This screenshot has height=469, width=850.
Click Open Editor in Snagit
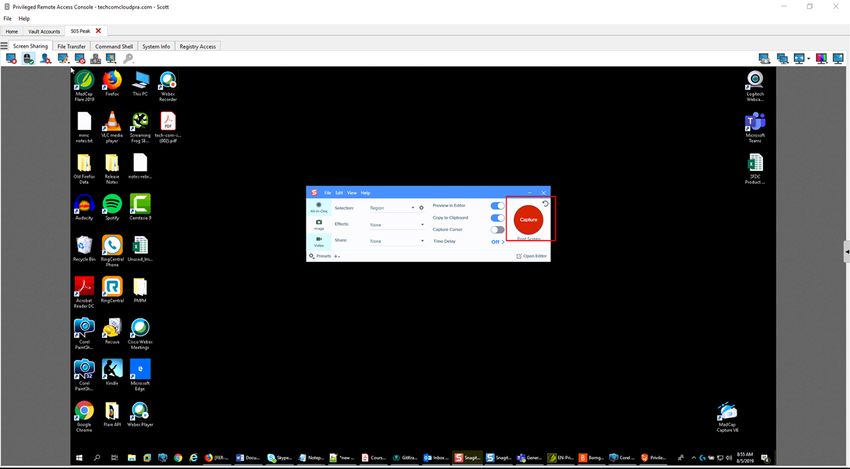pos(531,256)
